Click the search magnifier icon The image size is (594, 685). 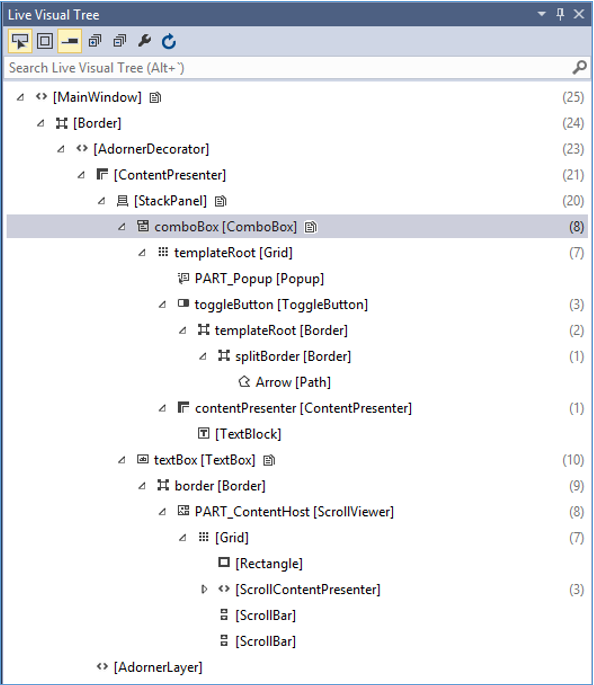tap(579, 68)
